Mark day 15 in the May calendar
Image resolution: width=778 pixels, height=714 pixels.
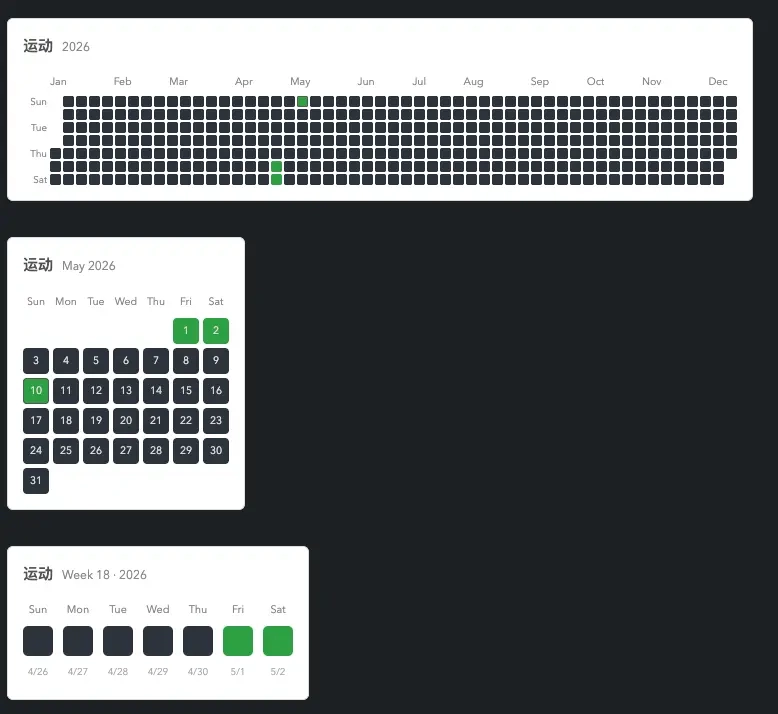point(186,390)
